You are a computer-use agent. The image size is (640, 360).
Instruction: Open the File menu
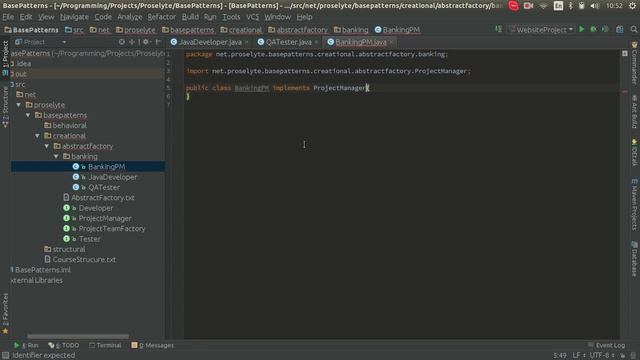click(8, 17)
